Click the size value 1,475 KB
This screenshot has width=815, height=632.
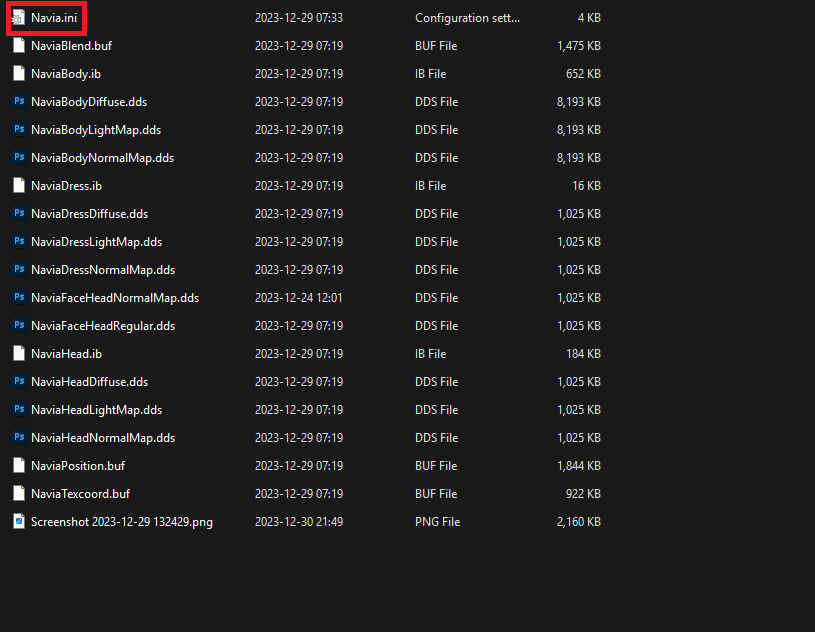point(579,46)
